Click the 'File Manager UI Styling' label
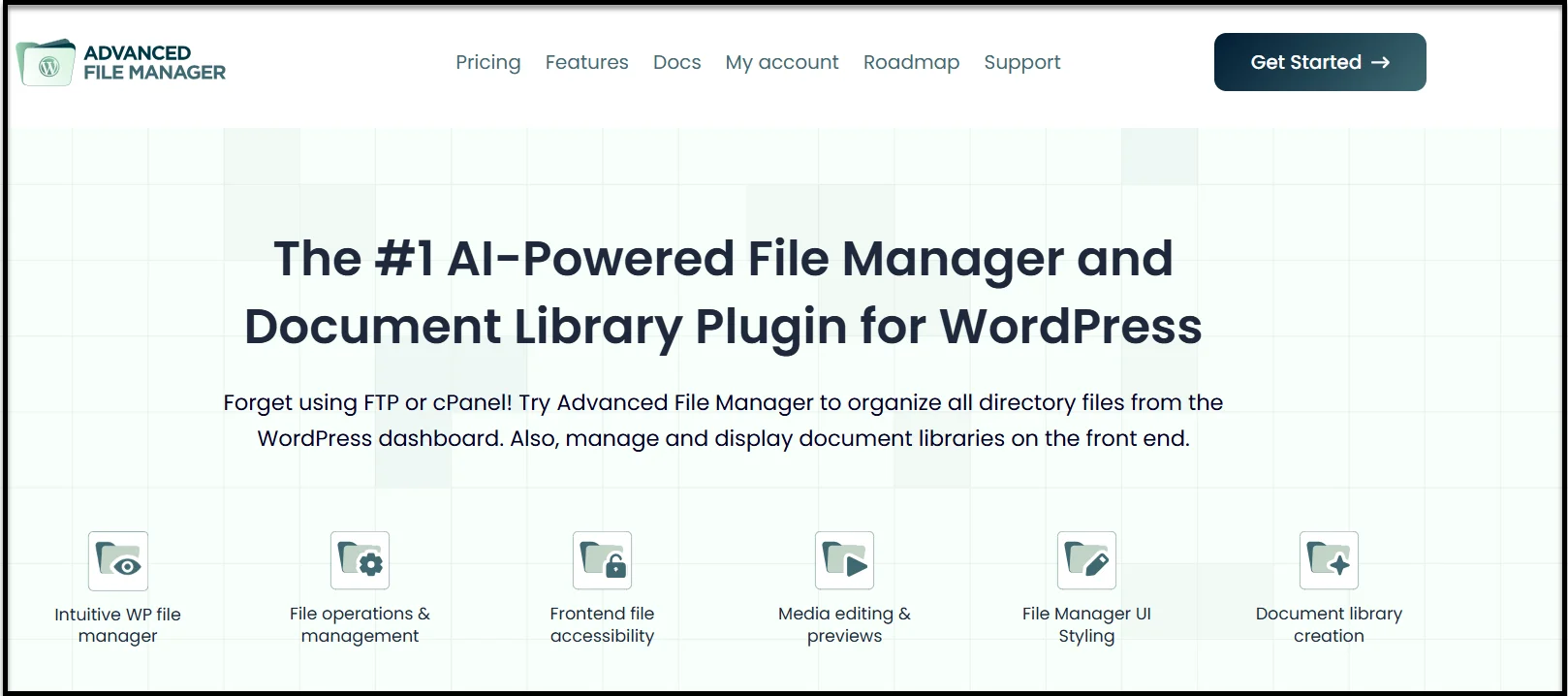Viewport: 1568px width, 696px height. click(x=1086, y=625)
